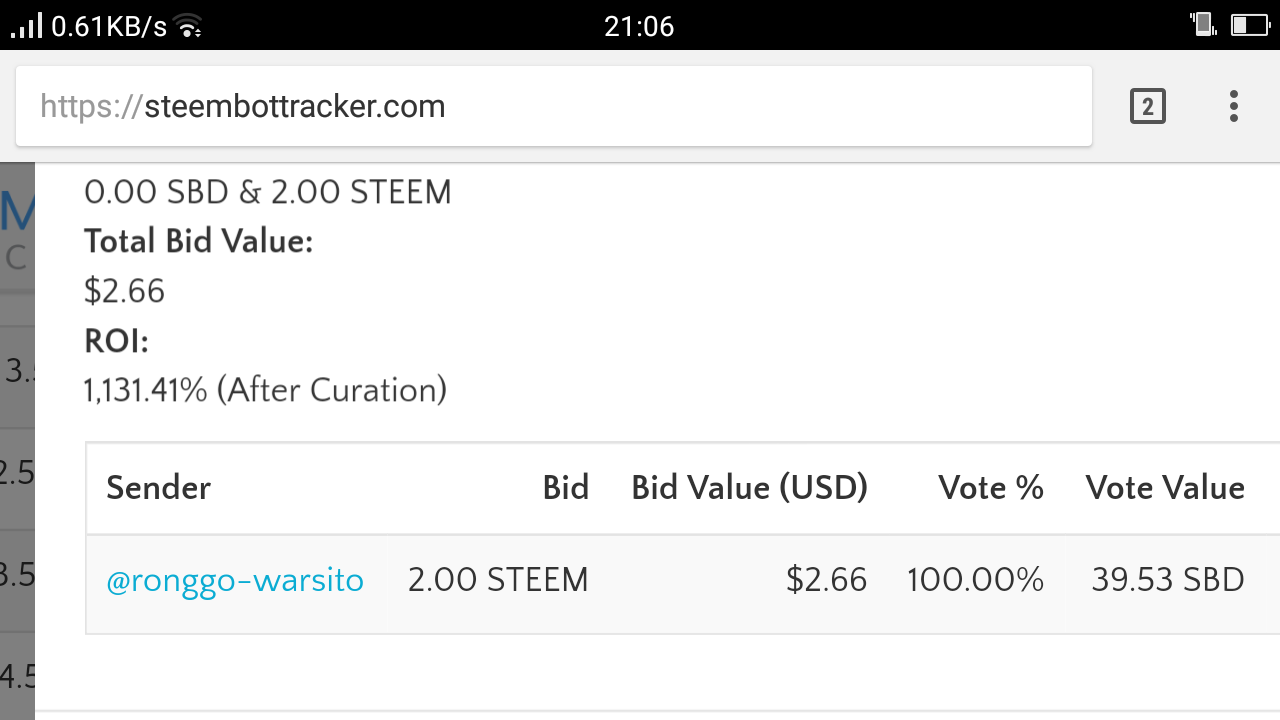This screenshot has width=1280, height=720.
Task: Click the Bid Value (USD) column header
Action: pos(749,488)
